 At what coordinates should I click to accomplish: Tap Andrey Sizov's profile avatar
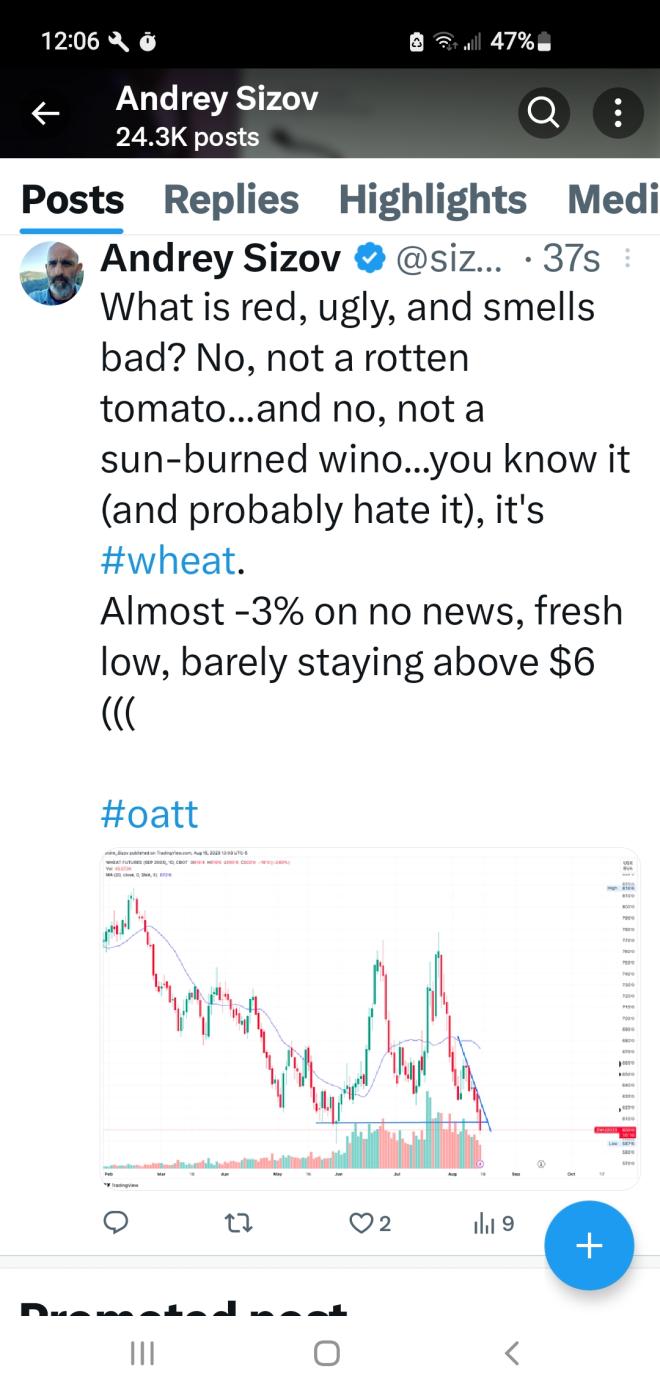point(52,273)
